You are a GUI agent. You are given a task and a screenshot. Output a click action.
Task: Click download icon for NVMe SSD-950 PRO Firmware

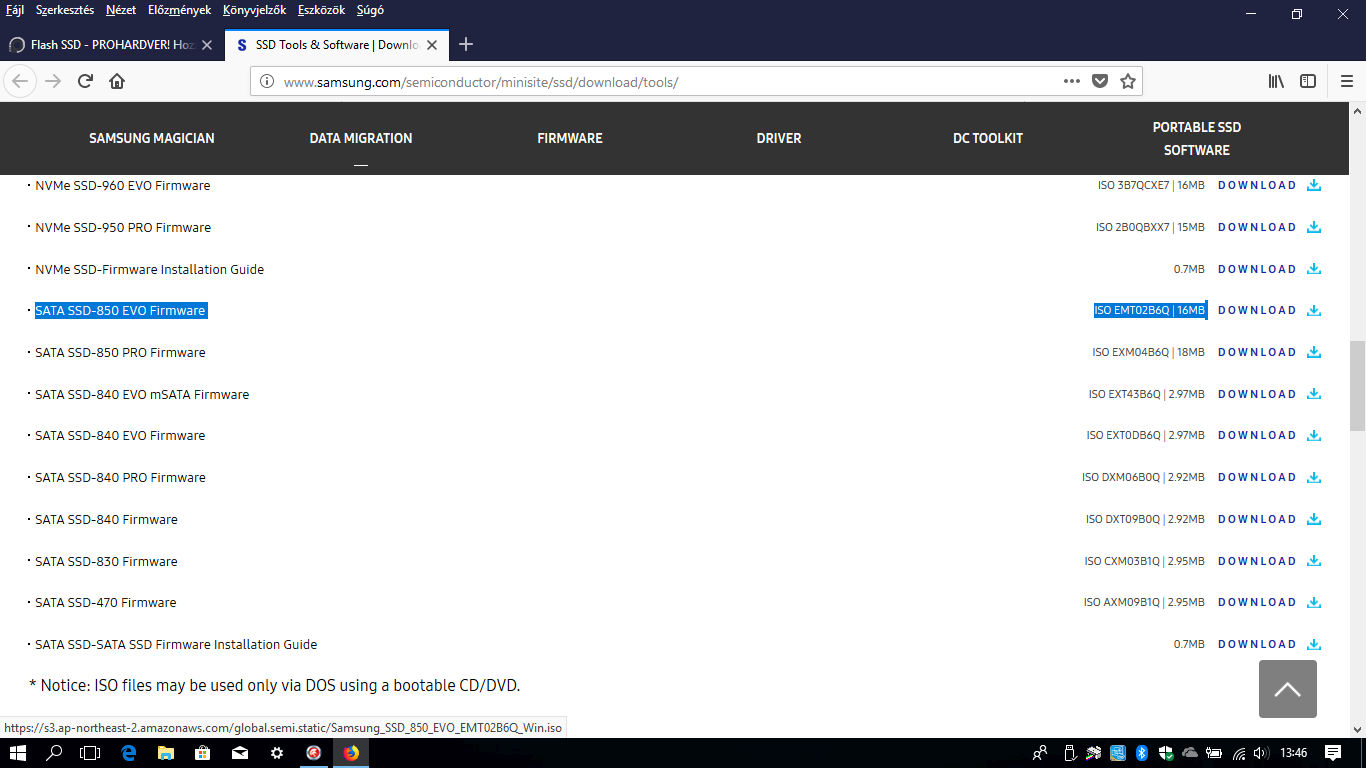click(1314, 227)
